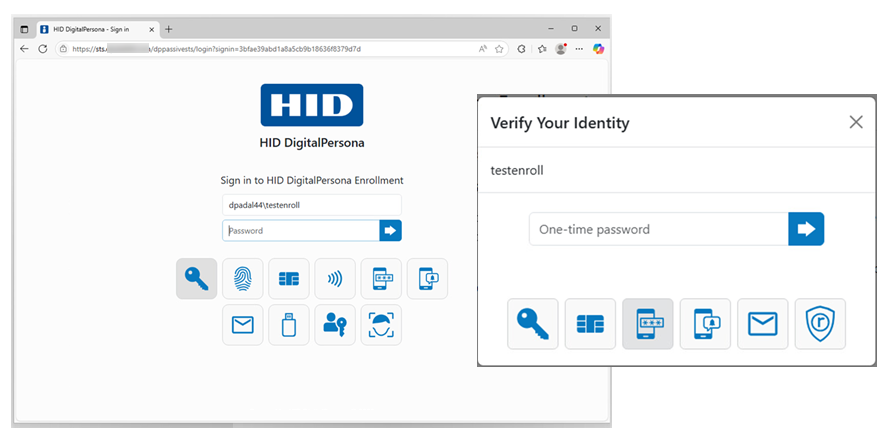Select shield icon in Verify Your Identity
The width and height of the screenshot is (896, 435).
[820, 324]
